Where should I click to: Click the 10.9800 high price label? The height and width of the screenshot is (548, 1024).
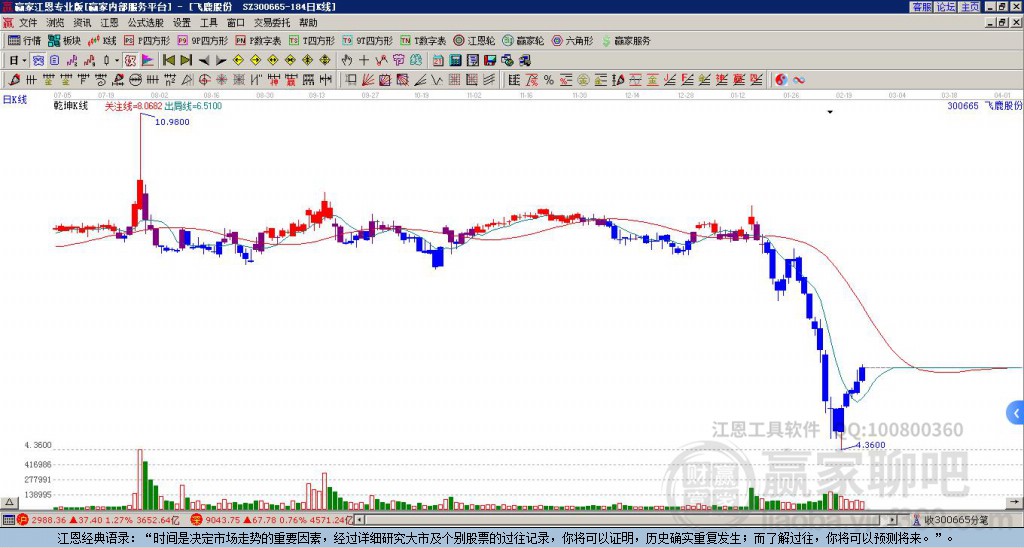coord(172,122)
